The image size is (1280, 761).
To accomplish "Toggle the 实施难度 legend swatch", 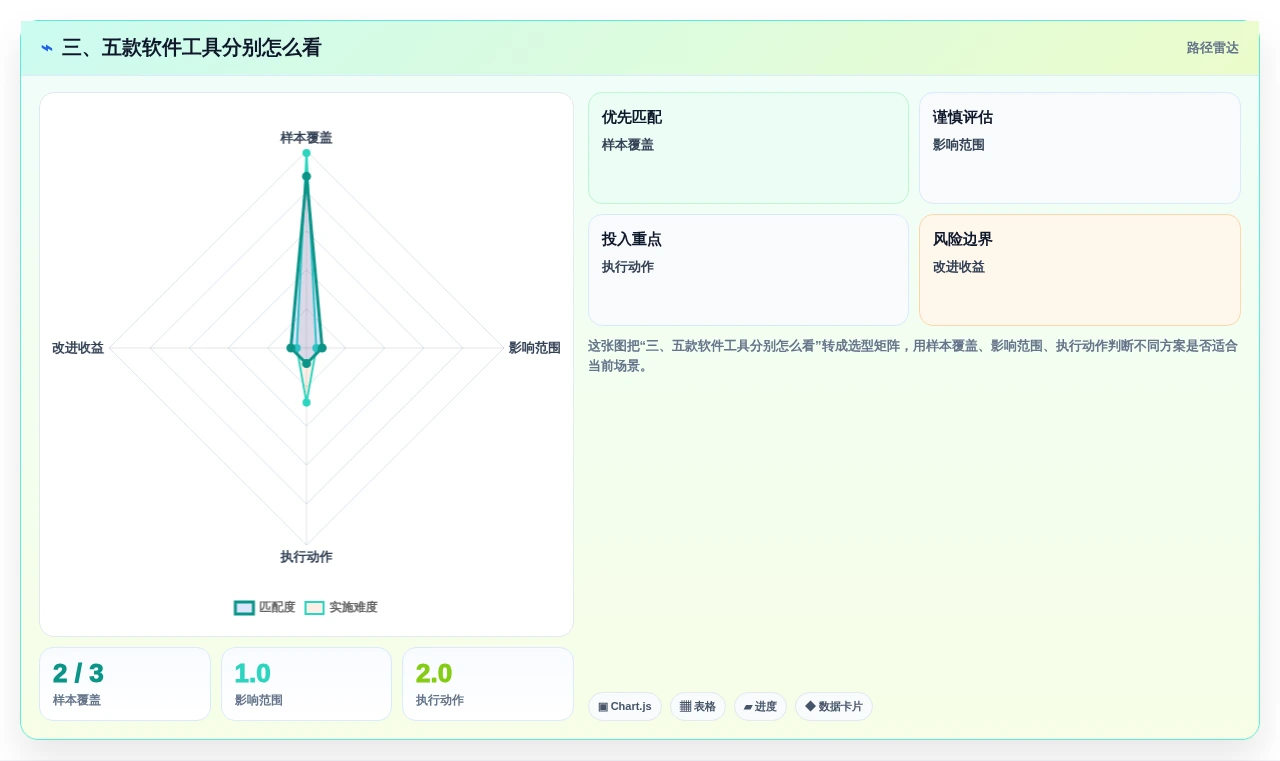I will (315, 607).
